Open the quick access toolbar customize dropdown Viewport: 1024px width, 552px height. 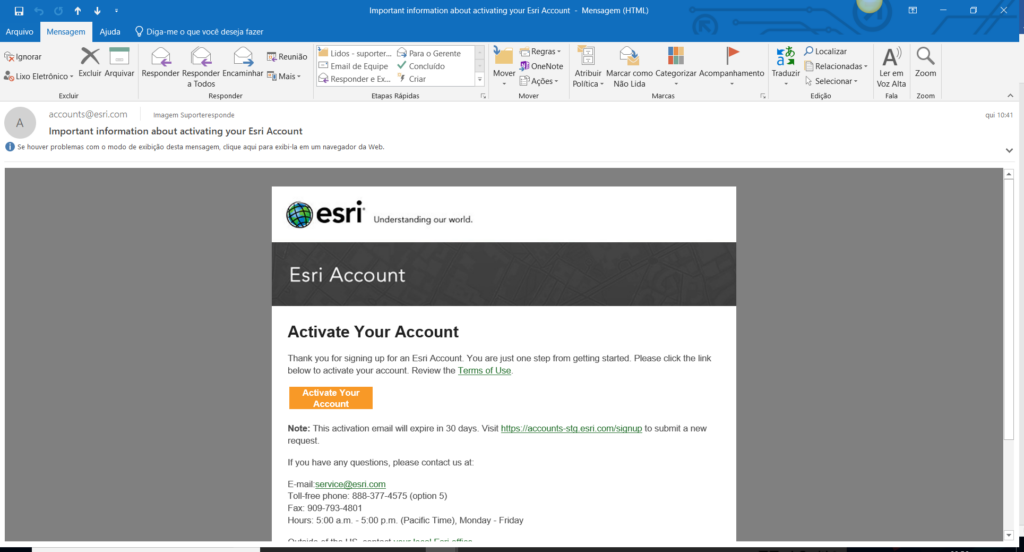point(116,10)
